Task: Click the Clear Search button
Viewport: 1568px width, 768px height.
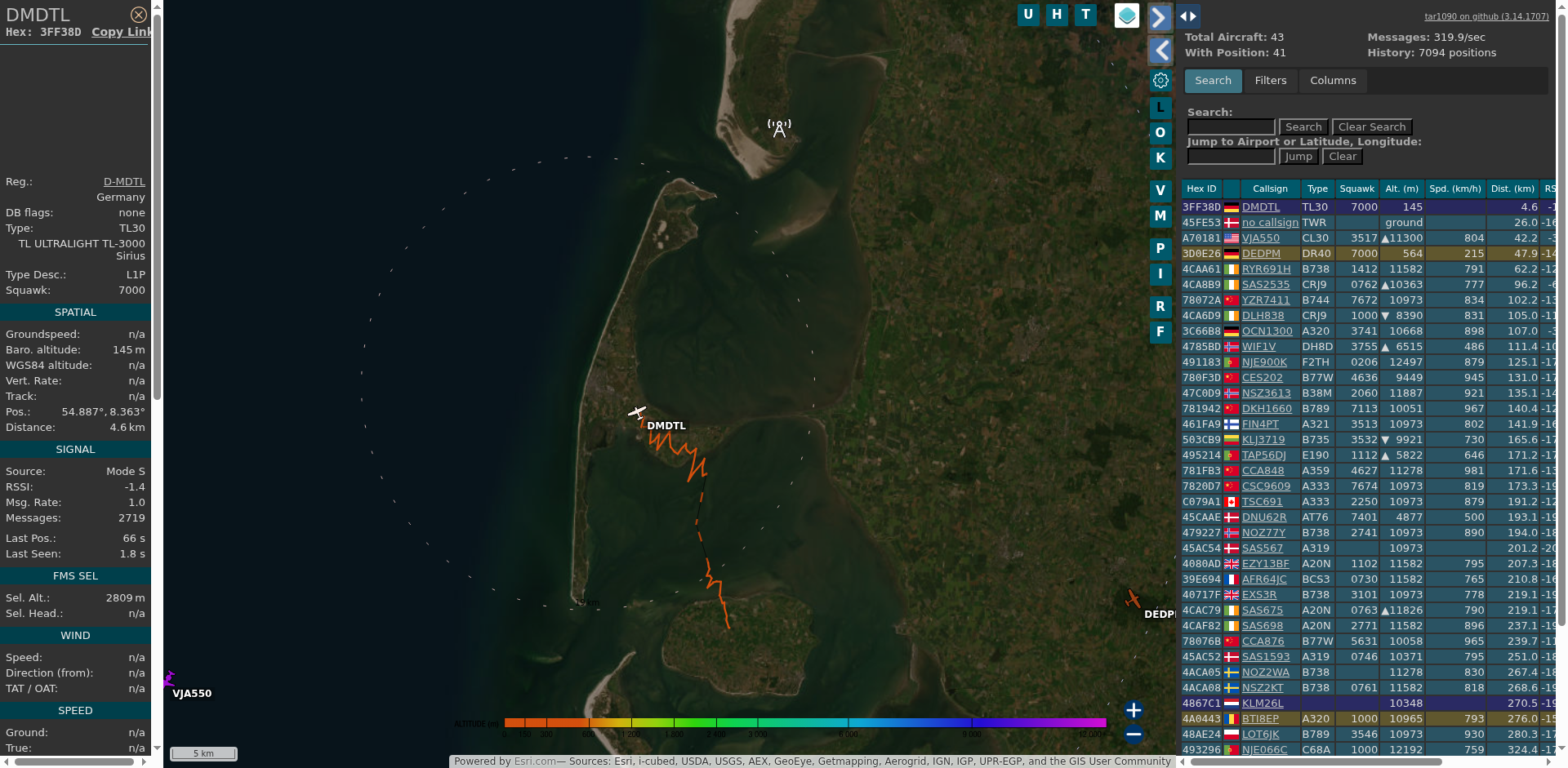Action: (1372, 127)
